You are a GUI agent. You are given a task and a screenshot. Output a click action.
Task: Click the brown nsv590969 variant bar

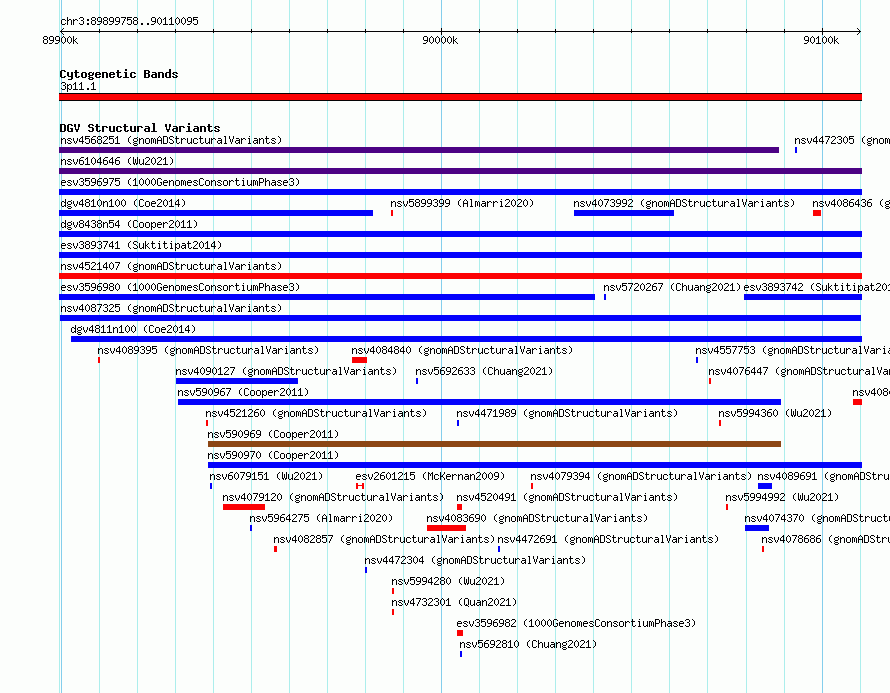(x=494, y=444)
